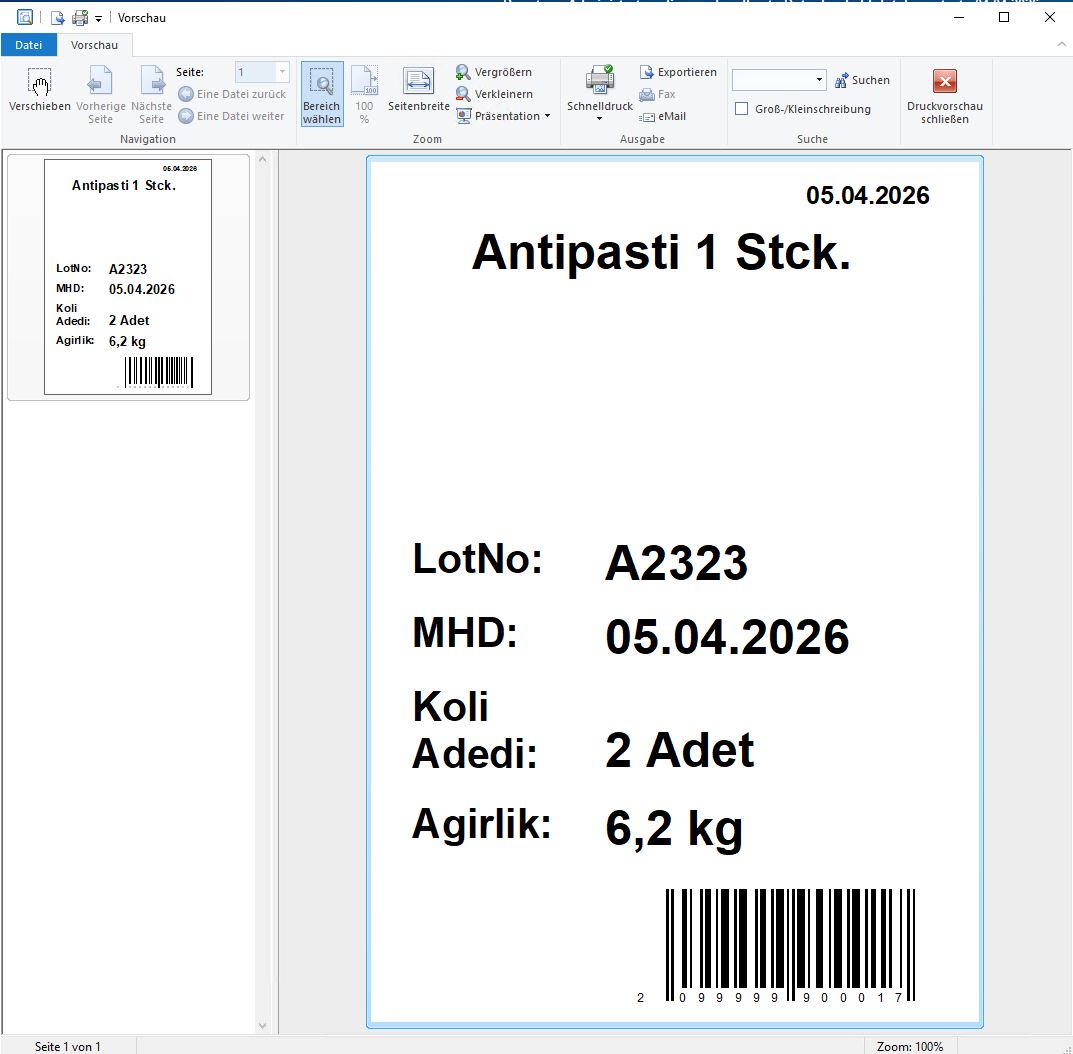Image resolution: width=1073 pixels, height=1054 pixels.
Task: Open the Präsentation dropdown
Action: (x=547, y=116)
